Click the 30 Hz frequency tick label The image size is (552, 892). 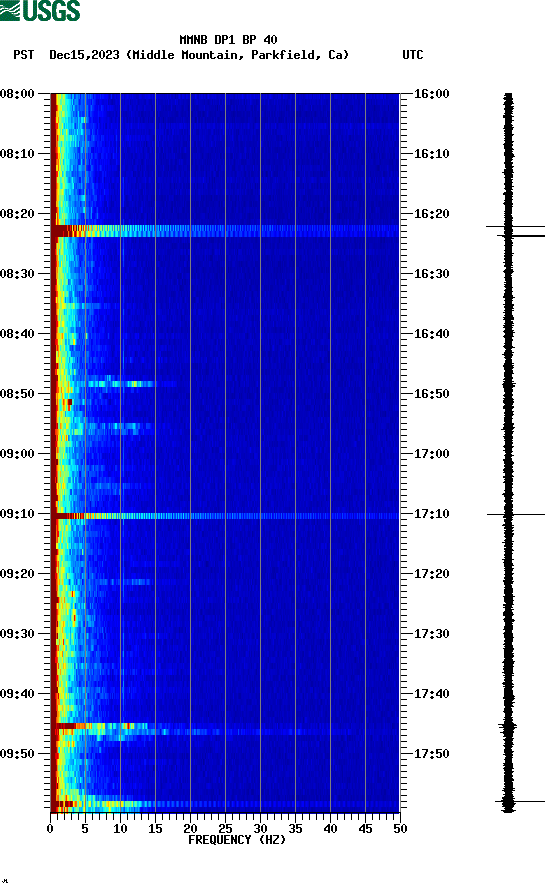(260, 829)
